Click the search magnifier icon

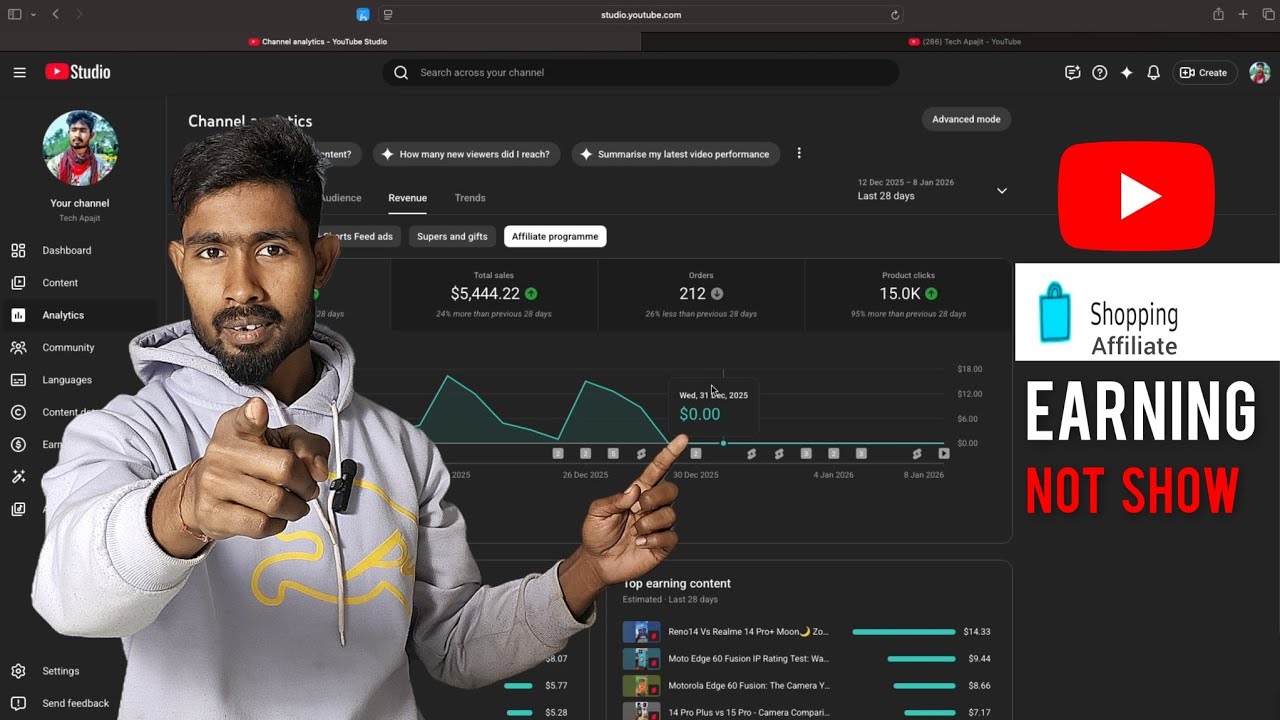coord(401,72)
